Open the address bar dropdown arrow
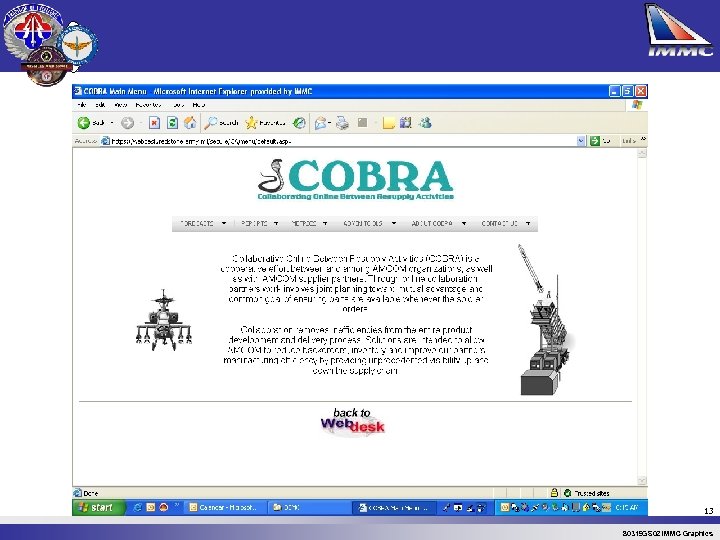Screen dimensions: 720x540 [581, 141]
